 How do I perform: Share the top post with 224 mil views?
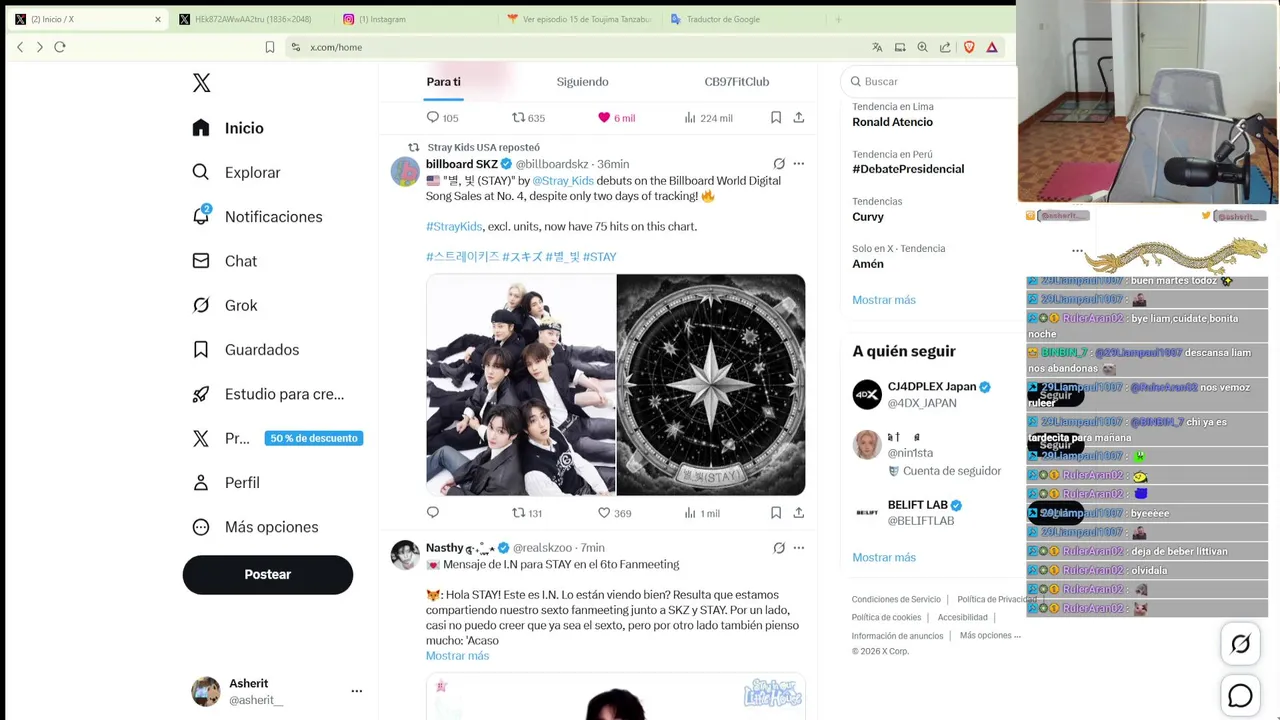[799, 117]
